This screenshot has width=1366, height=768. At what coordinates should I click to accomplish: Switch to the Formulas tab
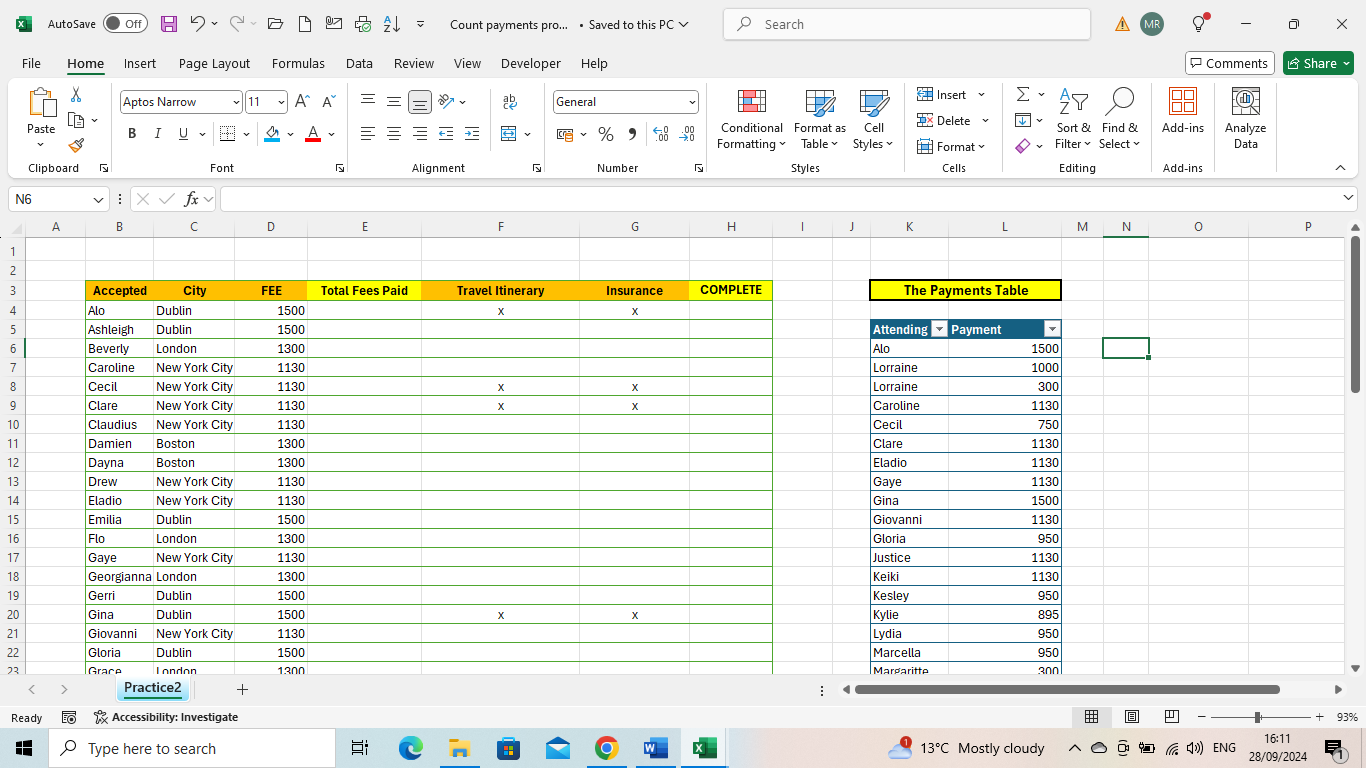point(298,63)
